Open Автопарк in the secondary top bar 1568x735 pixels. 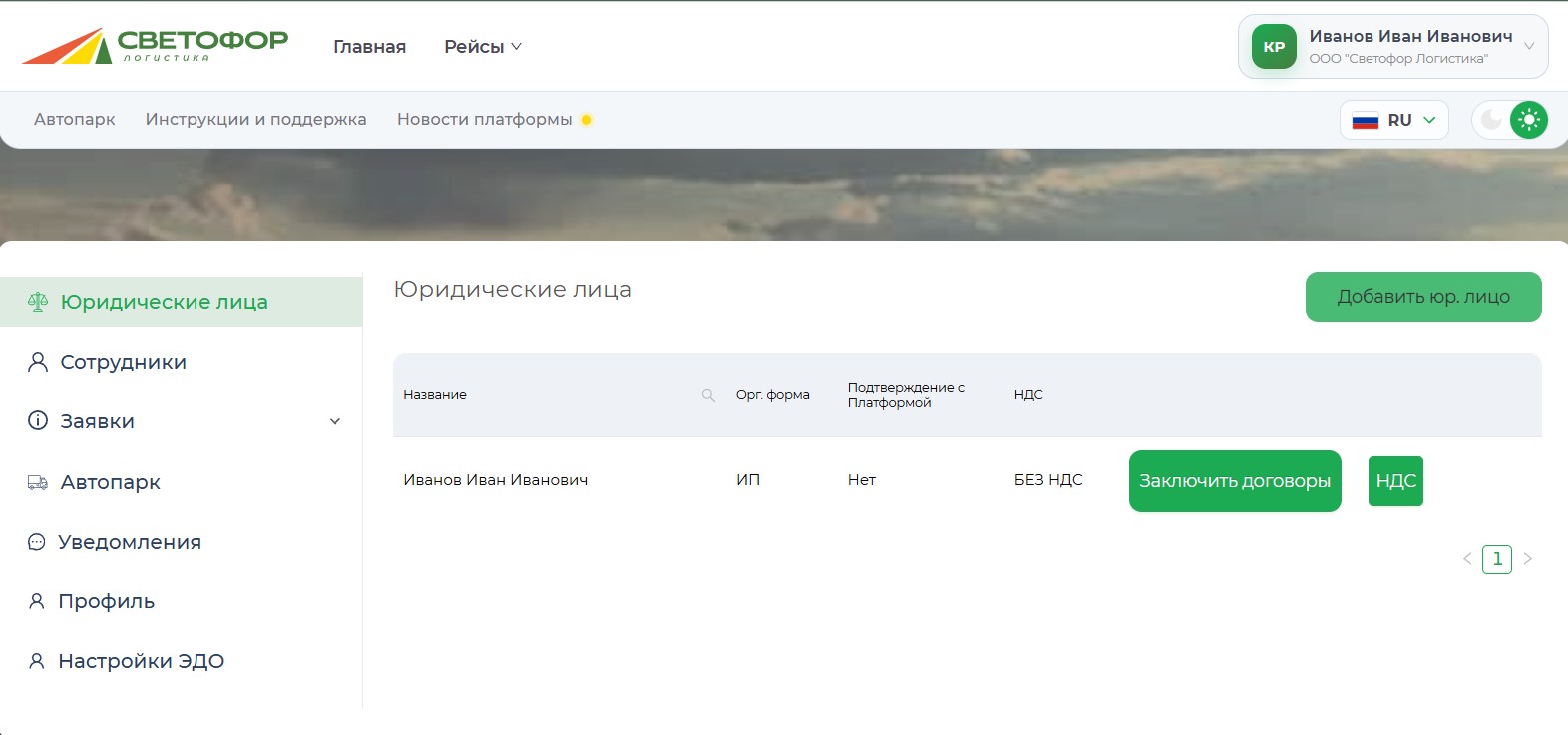[x=75, y=120]
